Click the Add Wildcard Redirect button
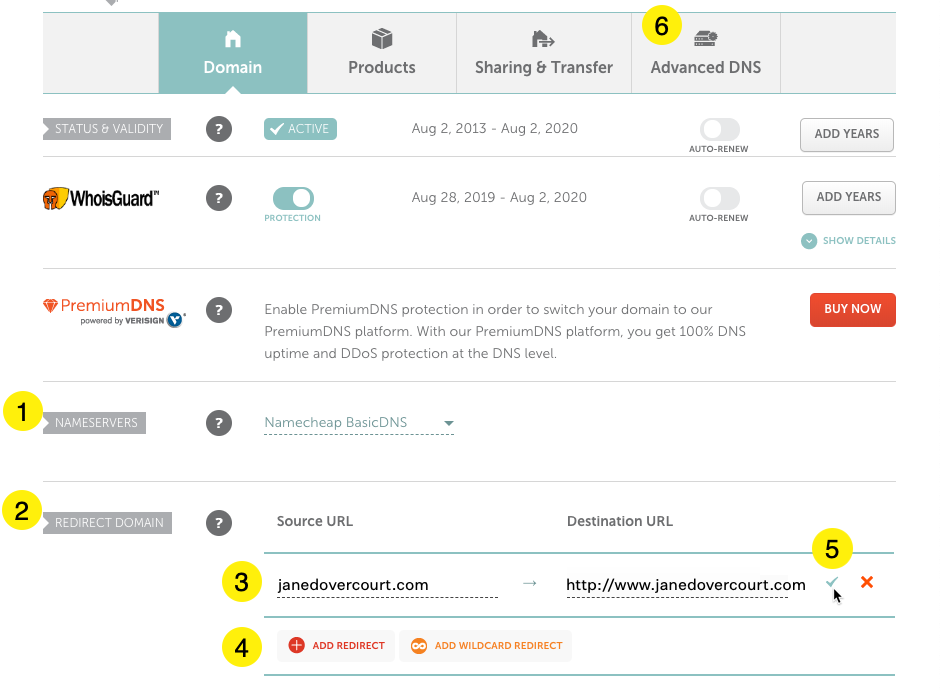Image resolution: width=940 pixels, height=690 pixels. [486, 646]
